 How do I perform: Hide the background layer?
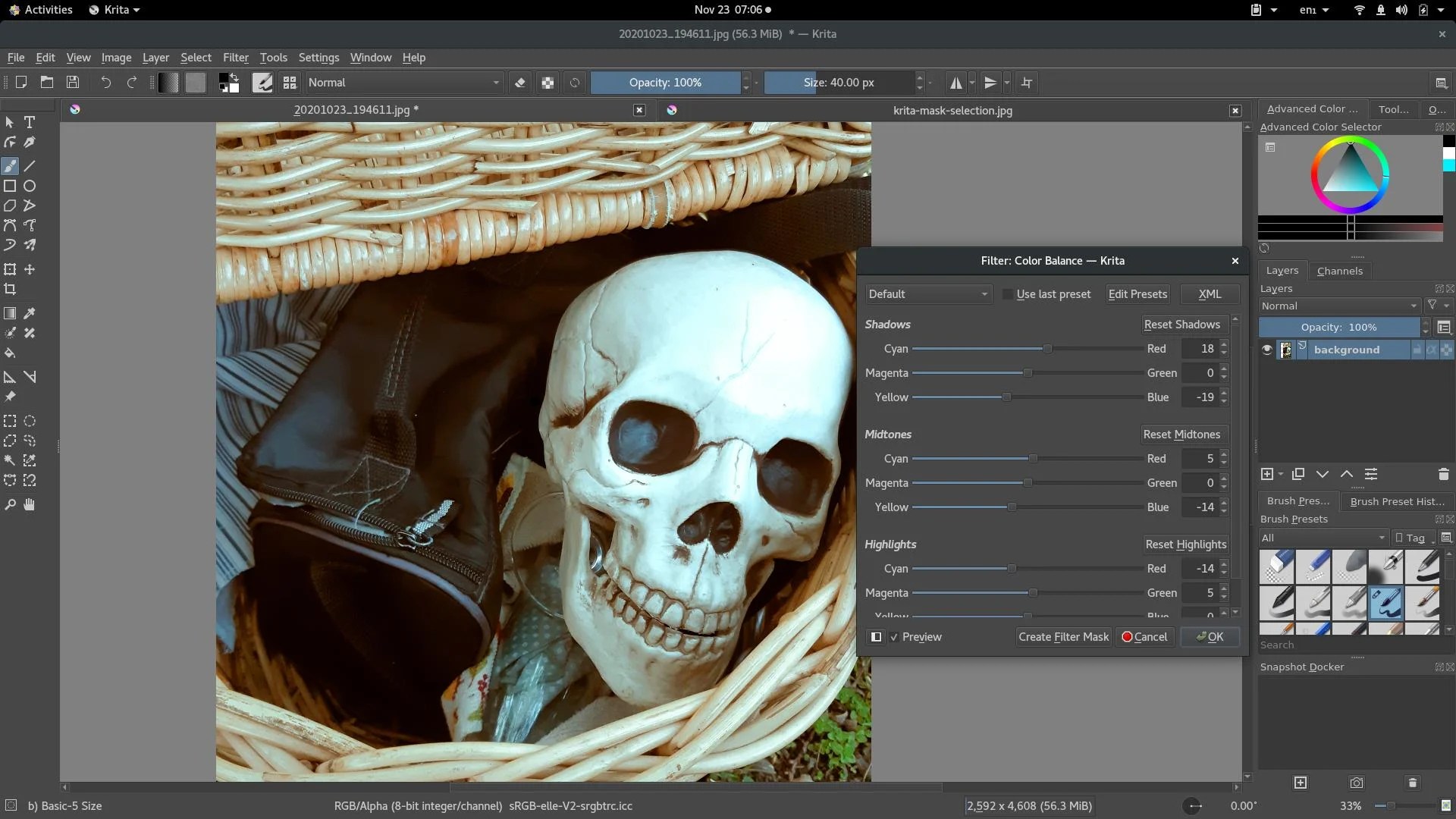[x=1266, y=350]
